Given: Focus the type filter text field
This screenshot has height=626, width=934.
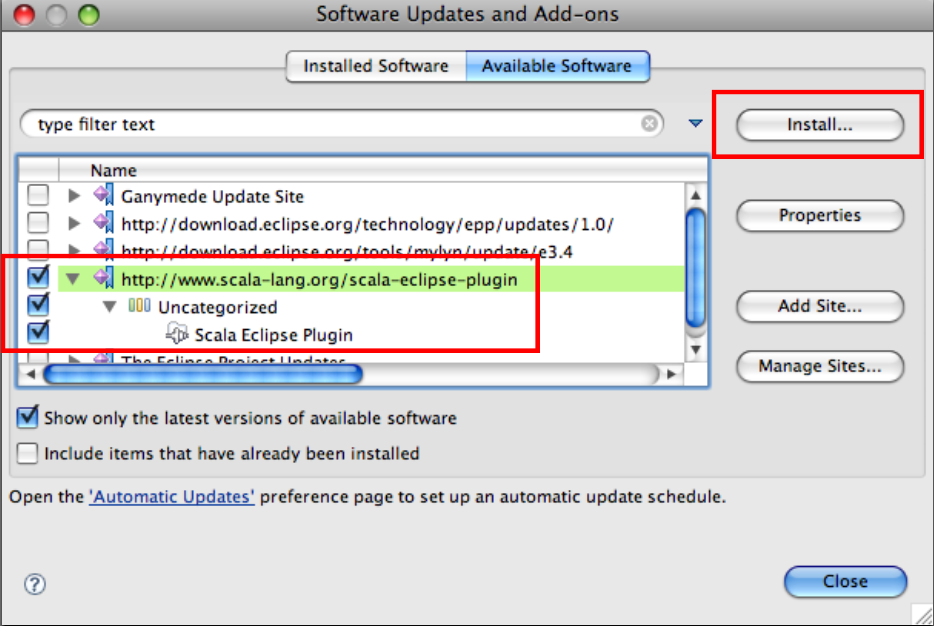Looking at the screenshot, I should coord(341,124).
